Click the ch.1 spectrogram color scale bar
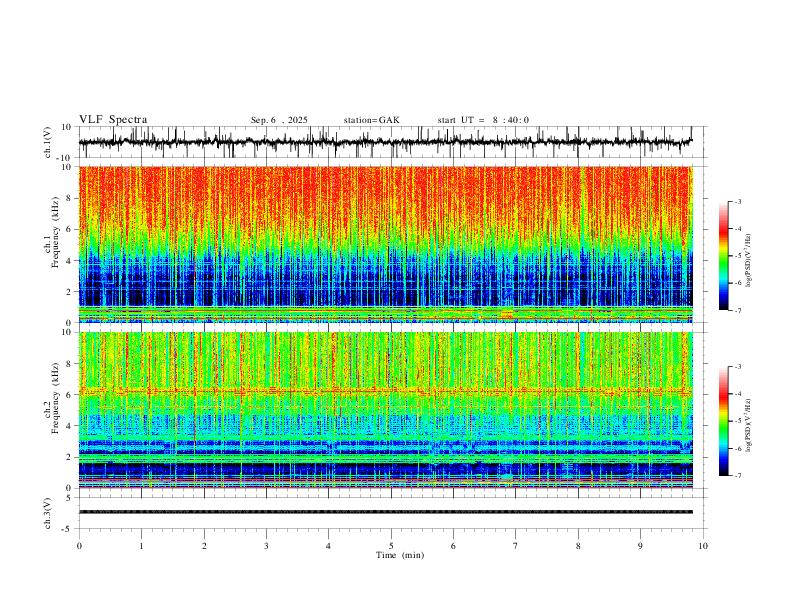This screenshot has height=612, width=792. tap(723, 256)
